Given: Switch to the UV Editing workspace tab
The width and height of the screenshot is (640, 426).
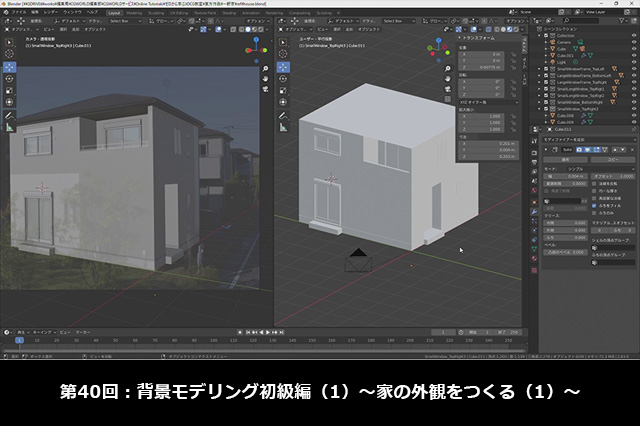Looking at the screenshot, I should [x=179, y=13].
